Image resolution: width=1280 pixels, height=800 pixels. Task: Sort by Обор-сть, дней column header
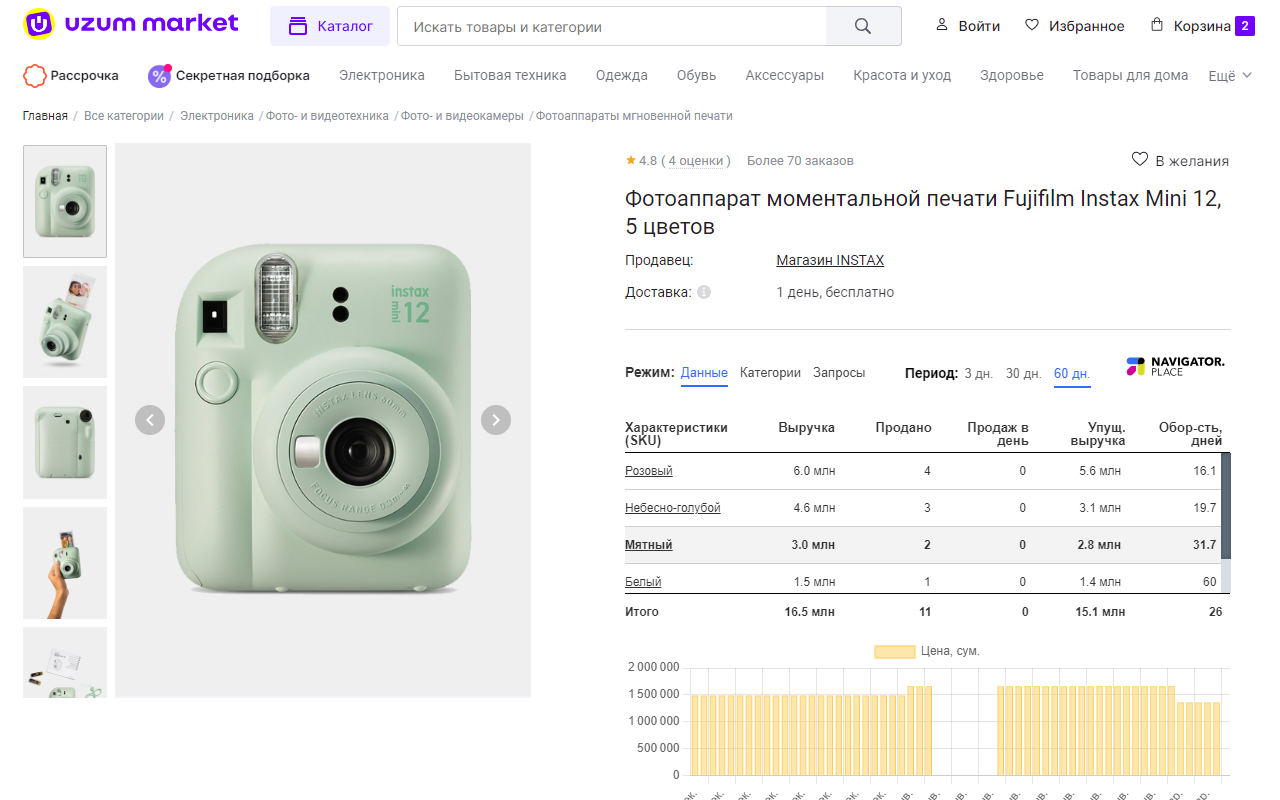point(1190,434)
